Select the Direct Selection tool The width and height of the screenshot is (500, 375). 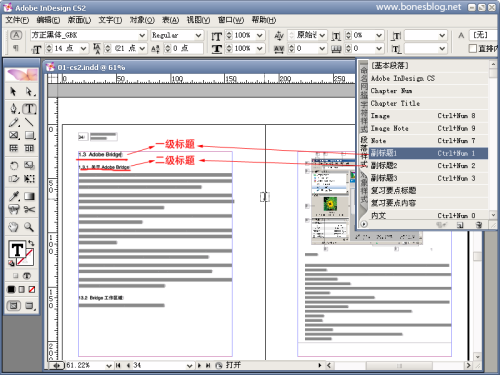29,91
